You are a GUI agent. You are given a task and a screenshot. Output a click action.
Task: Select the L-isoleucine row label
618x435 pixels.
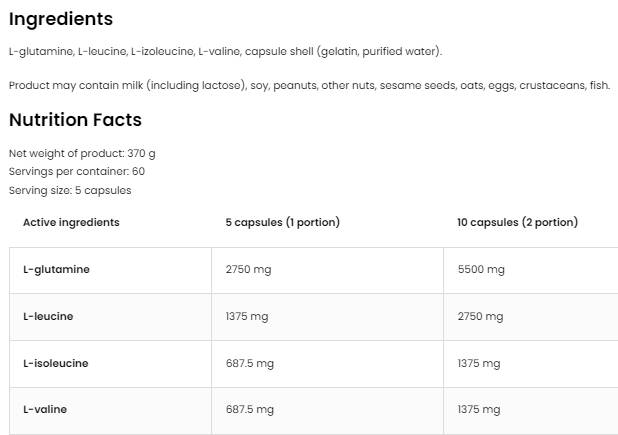(55, 364)
